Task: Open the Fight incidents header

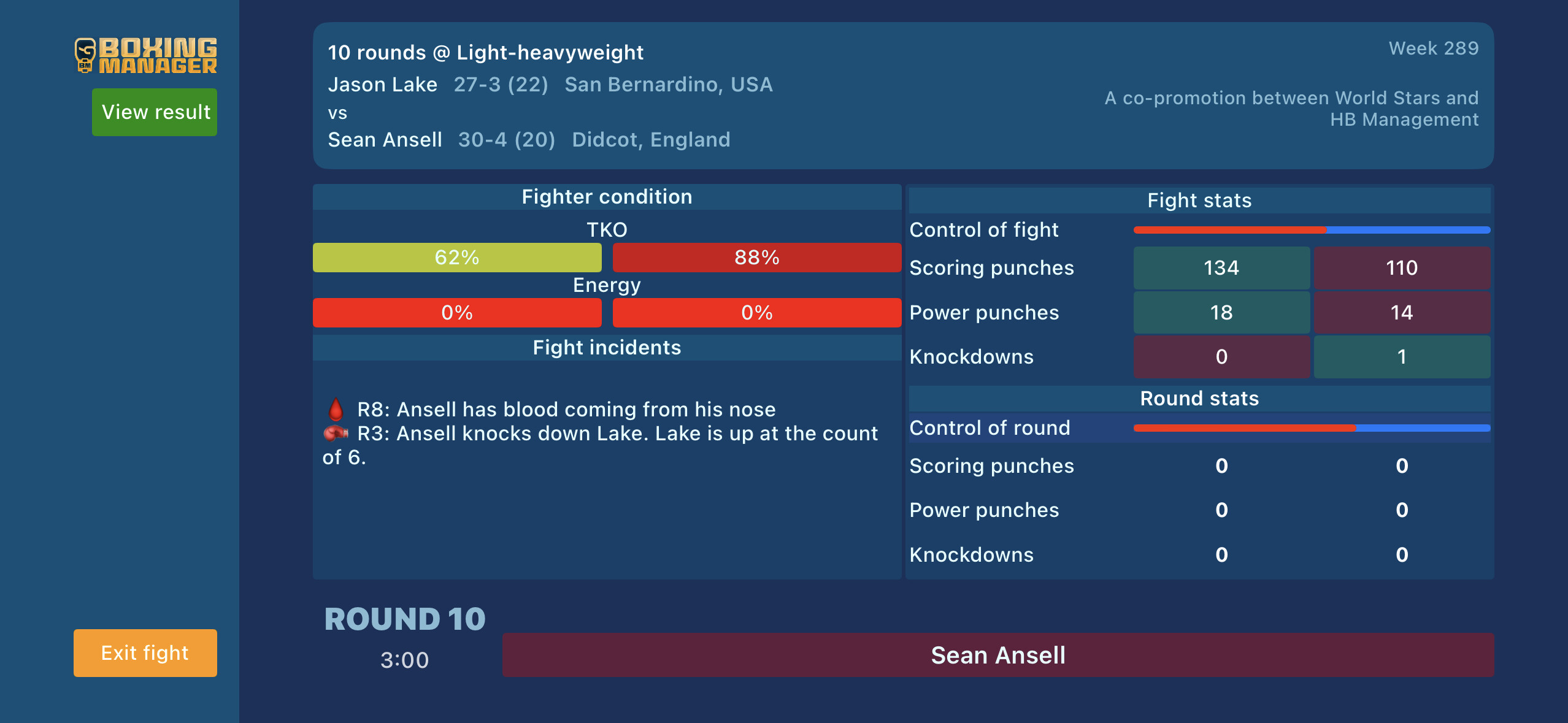Action: coord(607,348)
